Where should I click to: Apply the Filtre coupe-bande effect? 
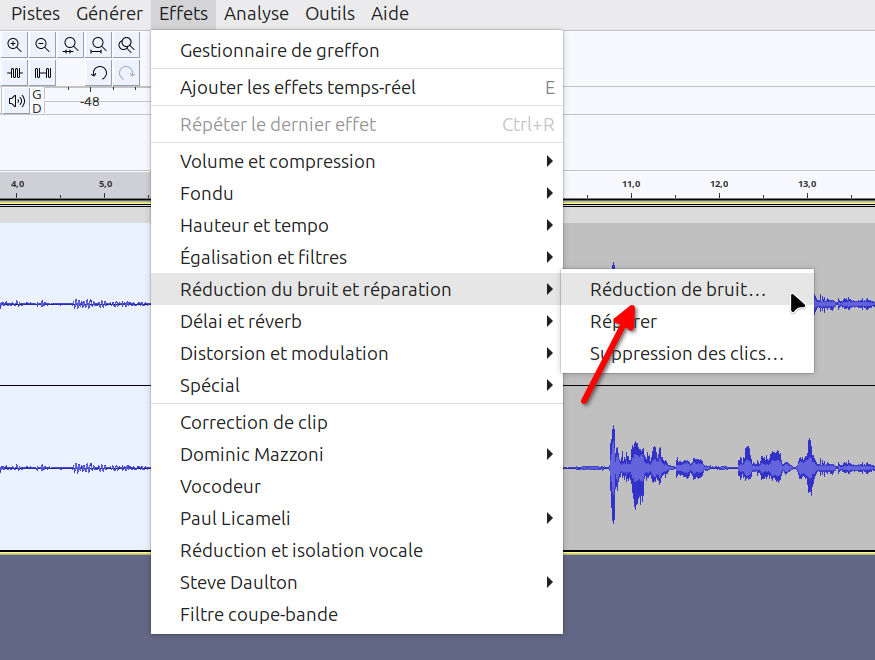tap(258, 615)
